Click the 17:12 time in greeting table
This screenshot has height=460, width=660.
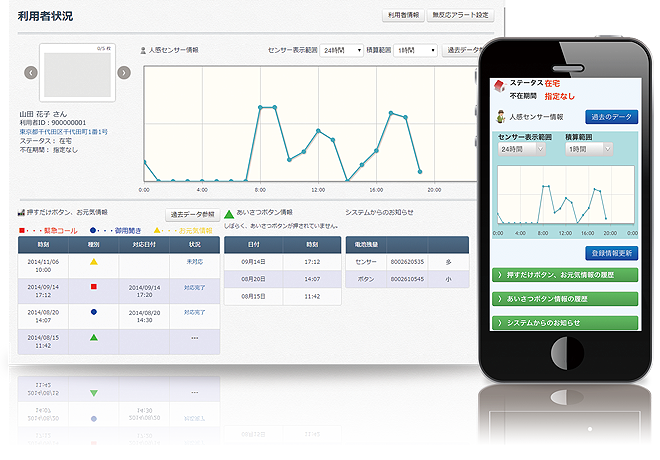tap(312, 262)
